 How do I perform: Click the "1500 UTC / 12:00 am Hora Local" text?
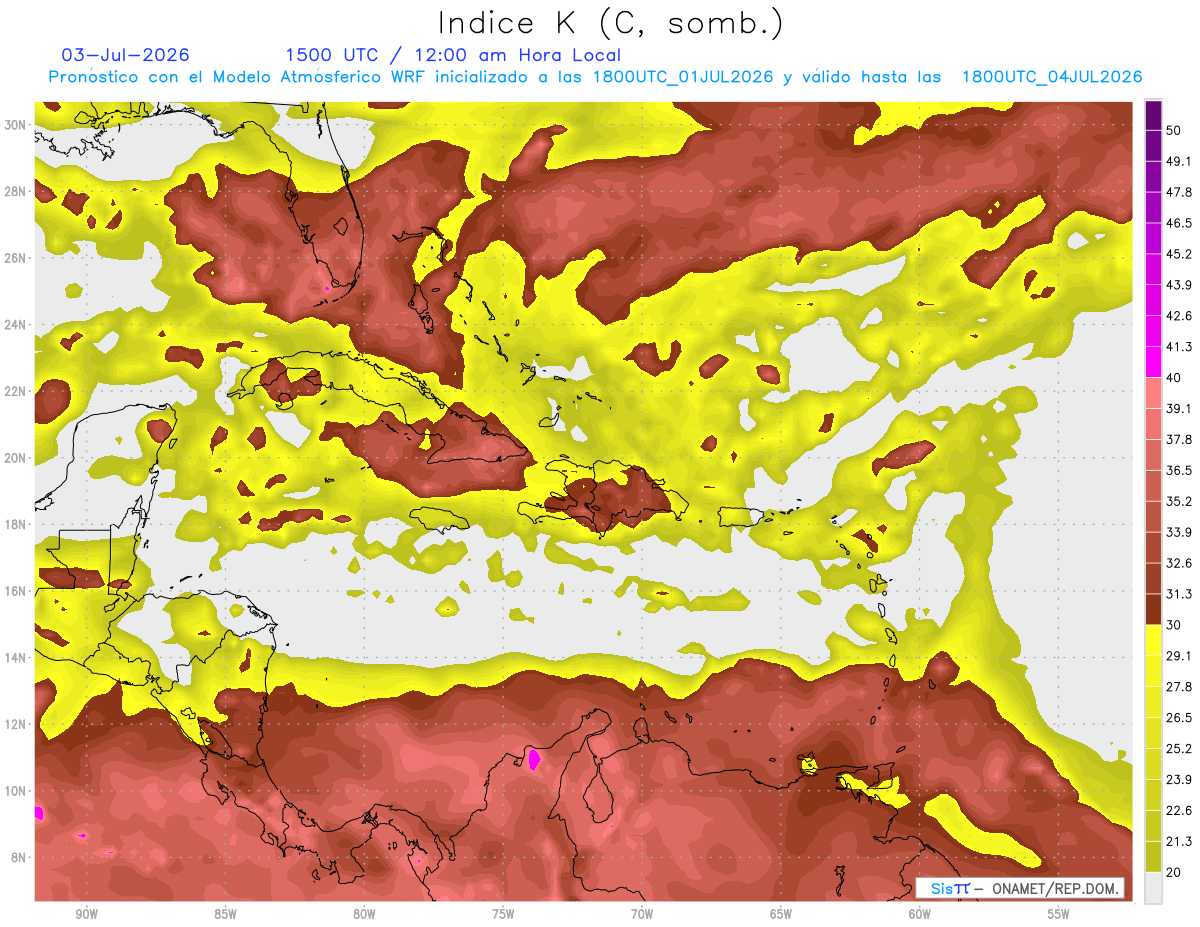pos(453,55)
